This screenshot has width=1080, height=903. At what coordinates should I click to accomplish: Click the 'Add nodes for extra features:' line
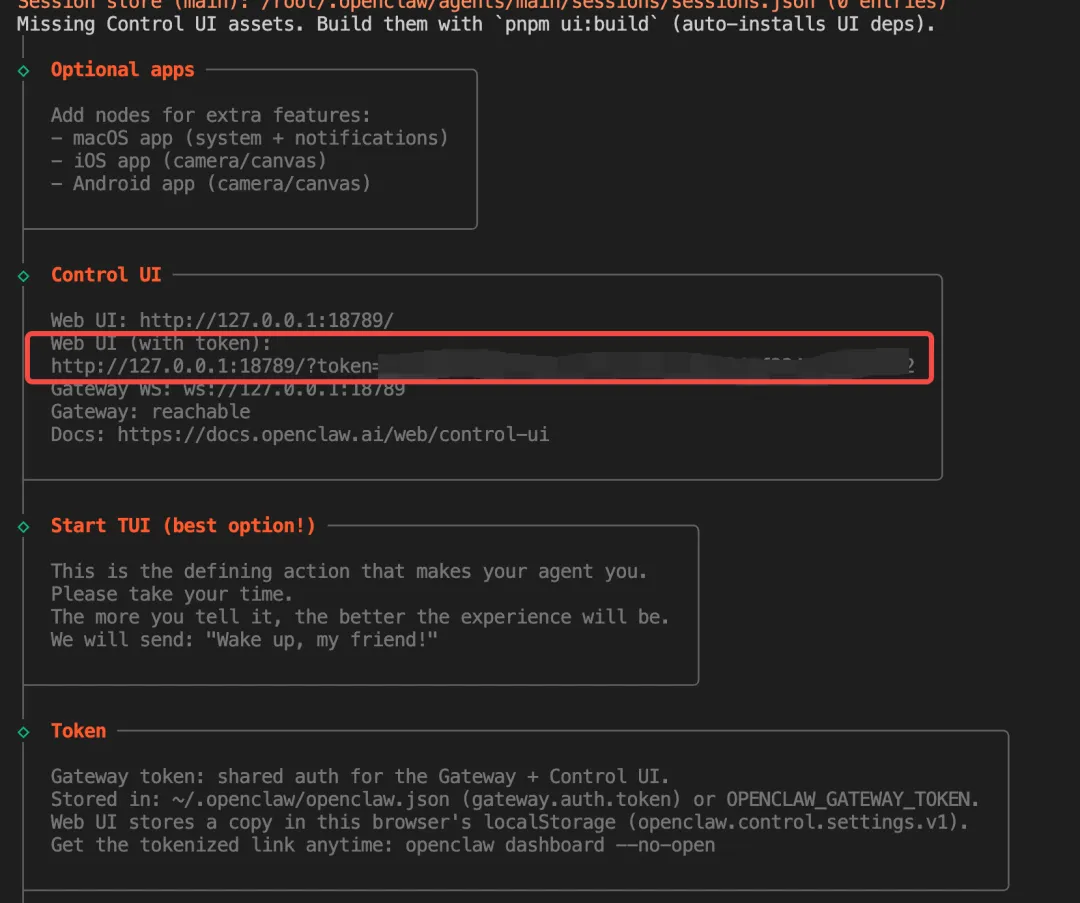coord(211,115)
